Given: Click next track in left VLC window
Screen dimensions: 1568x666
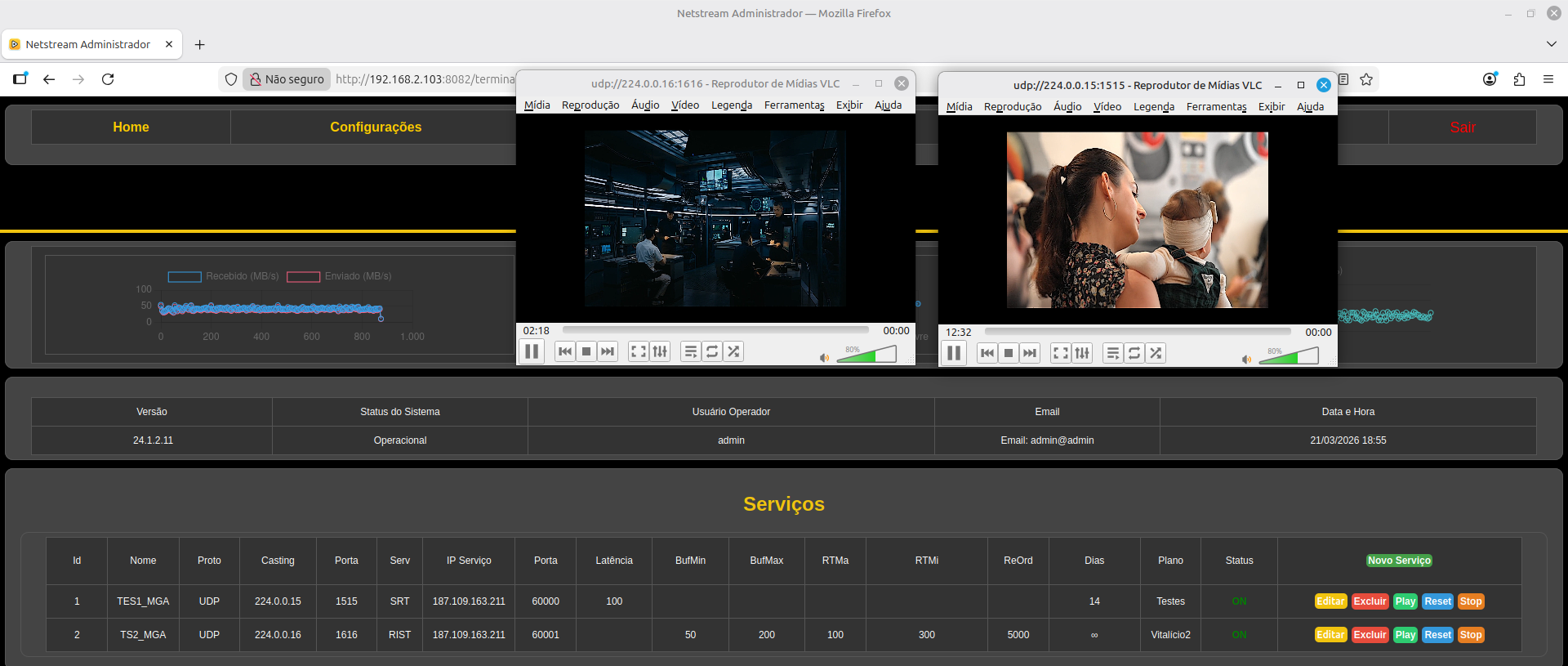Looking at the screenshot, I should click(608, 351).
